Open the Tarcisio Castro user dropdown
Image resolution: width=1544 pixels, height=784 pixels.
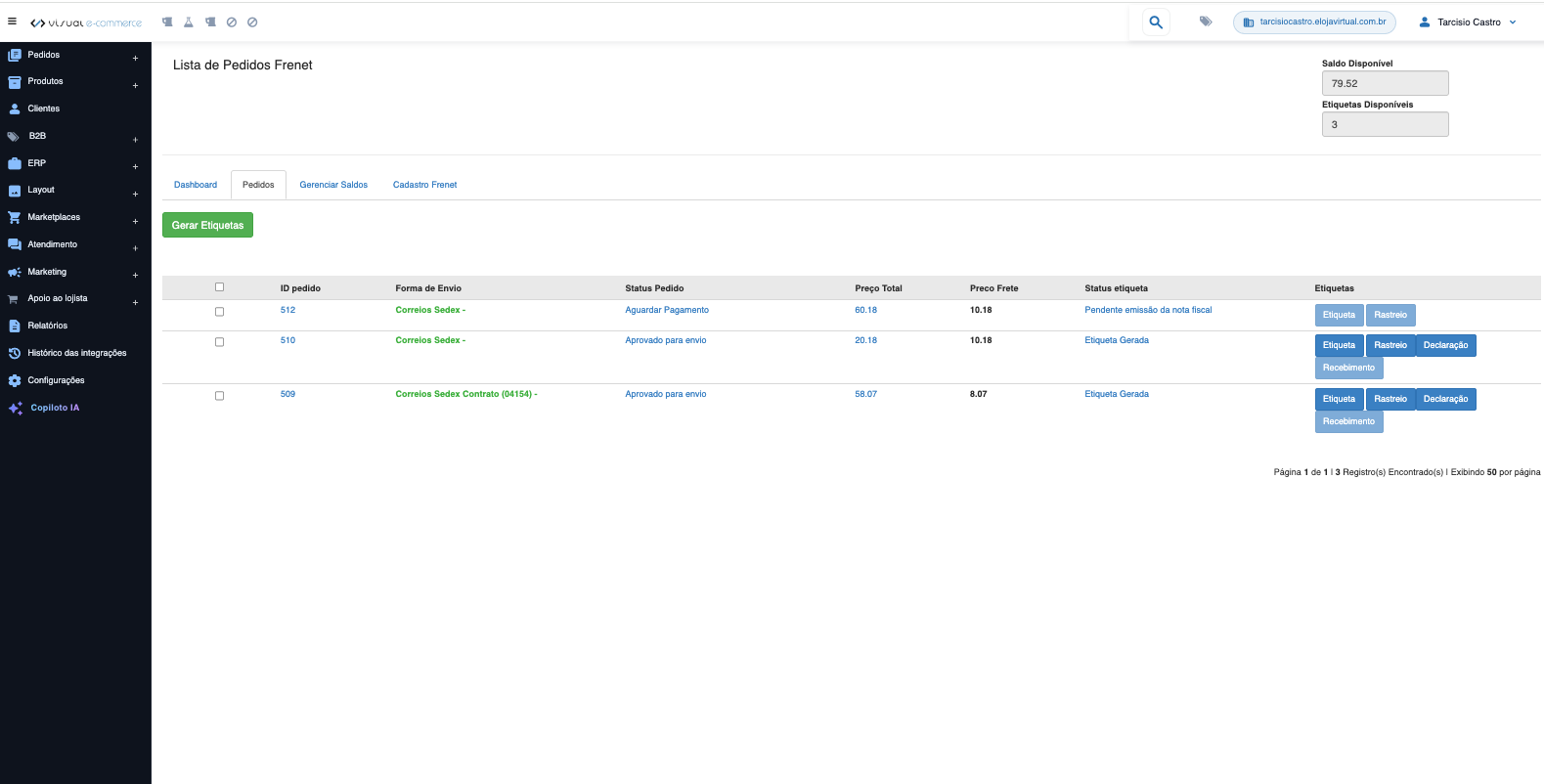pos(1468,22)
